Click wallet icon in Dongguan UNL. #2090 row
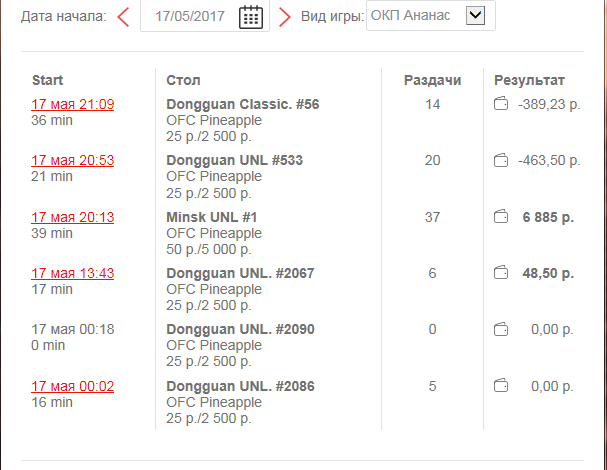 [x=501, y=329]
